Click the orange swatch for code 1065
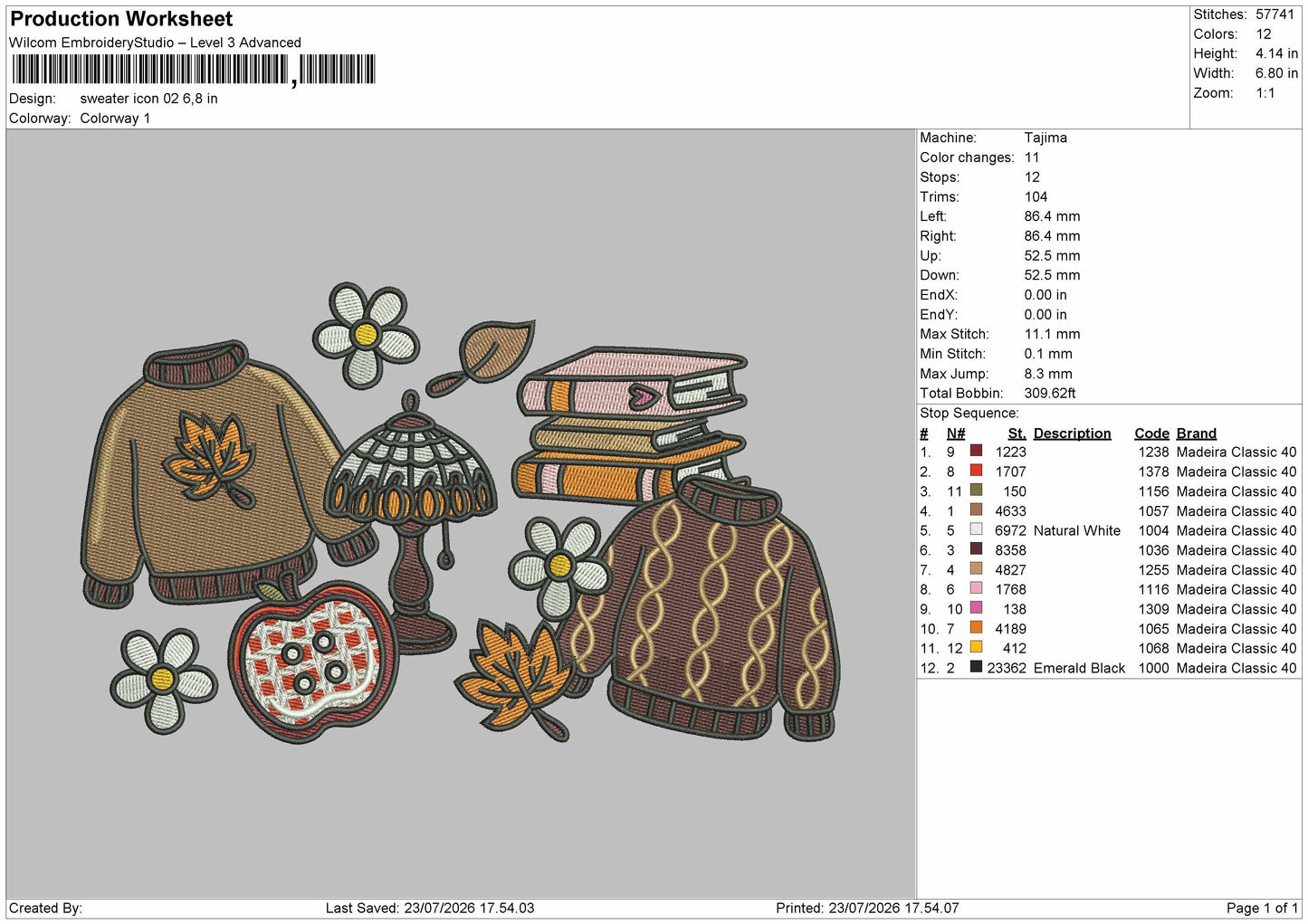 tap(976, 629)
